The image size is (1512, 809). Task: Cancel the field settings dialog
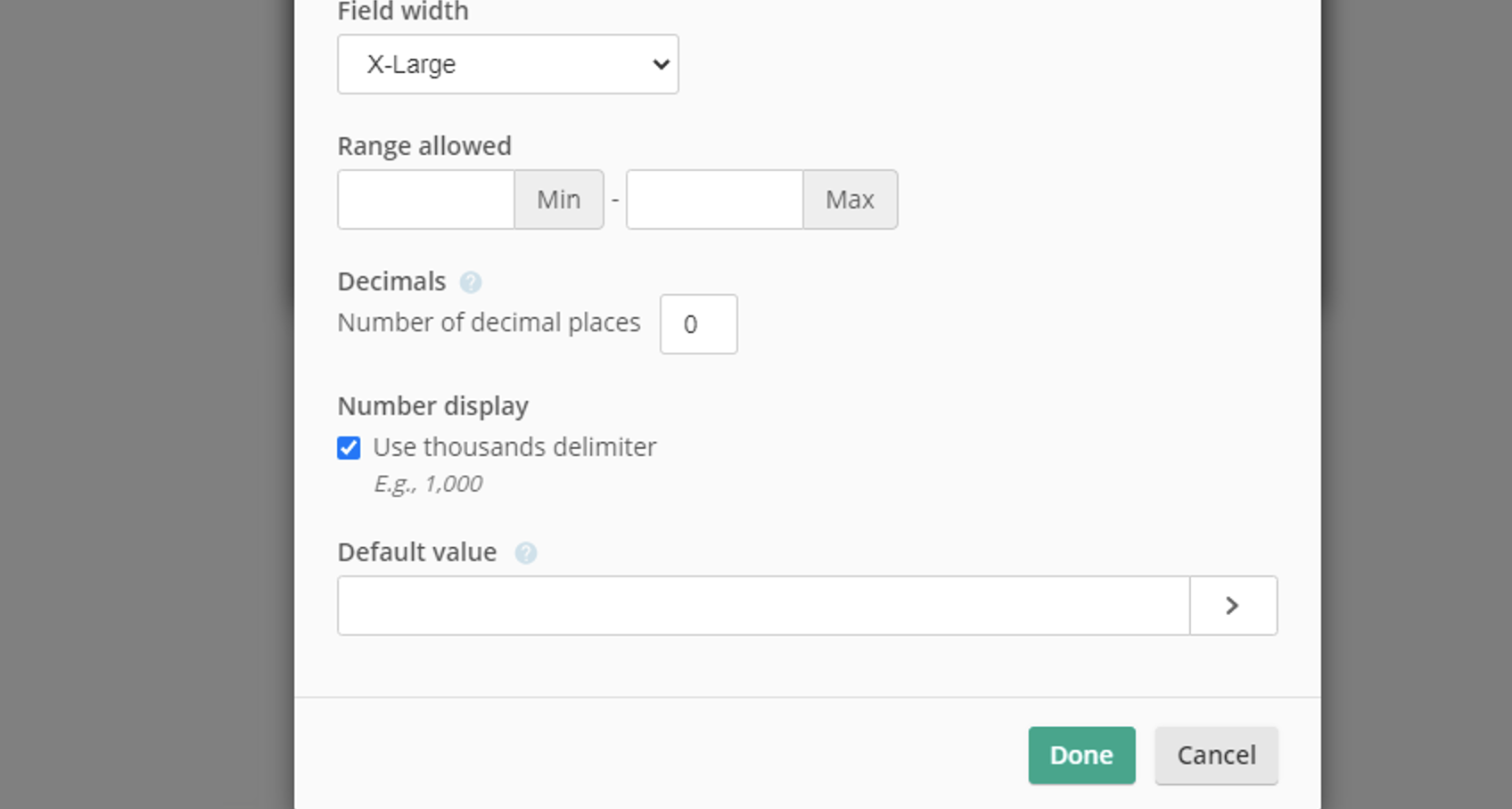[1216, 756]
